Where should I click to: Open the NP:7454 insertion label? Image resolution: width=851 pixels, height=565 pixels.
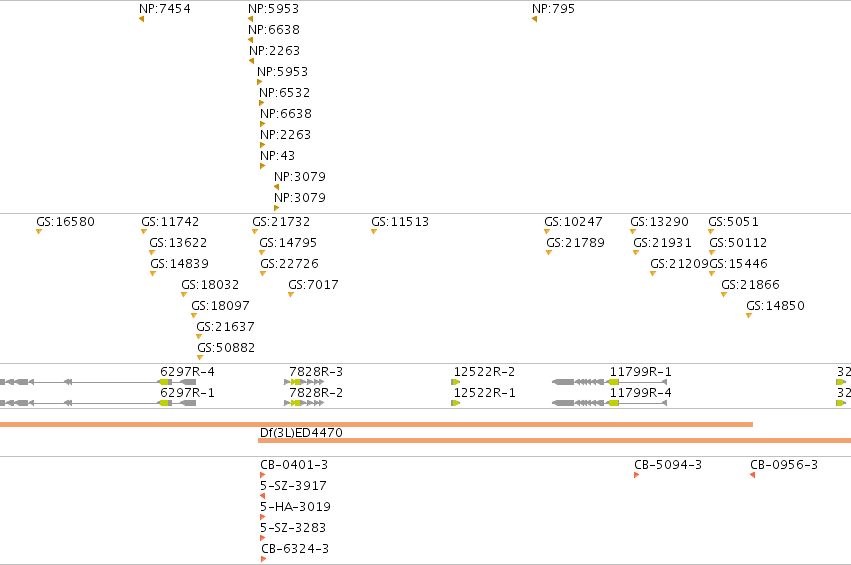pos(165,9)
